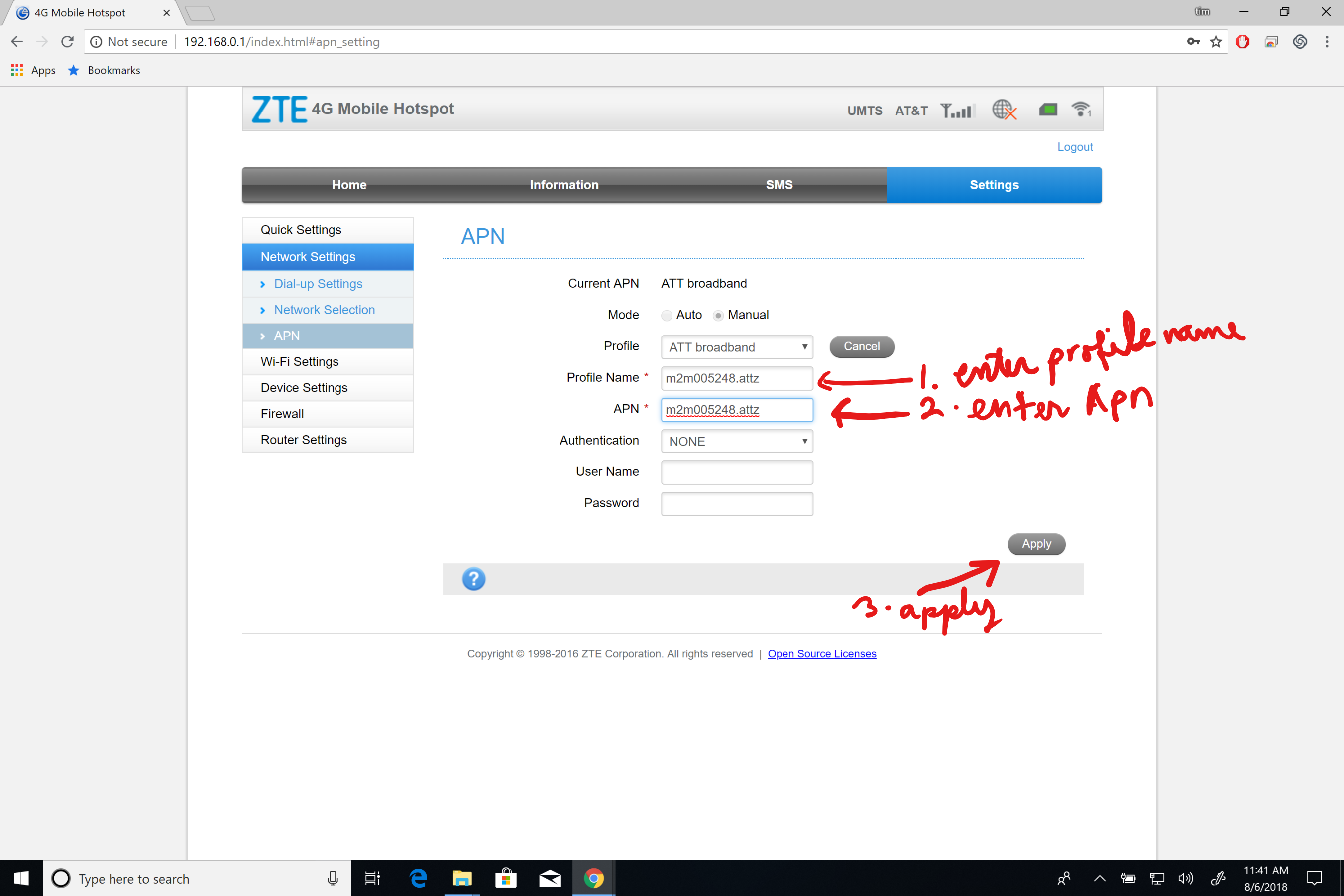Open the Home tab
The width and height of the screenshot is (1344, 896).
tap(349, 185)
